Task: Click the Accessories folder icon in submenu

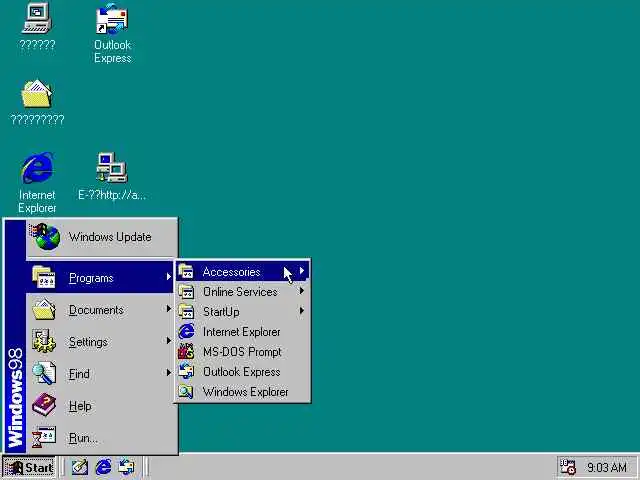Action: pyautogui.click(x=186, y=271)
